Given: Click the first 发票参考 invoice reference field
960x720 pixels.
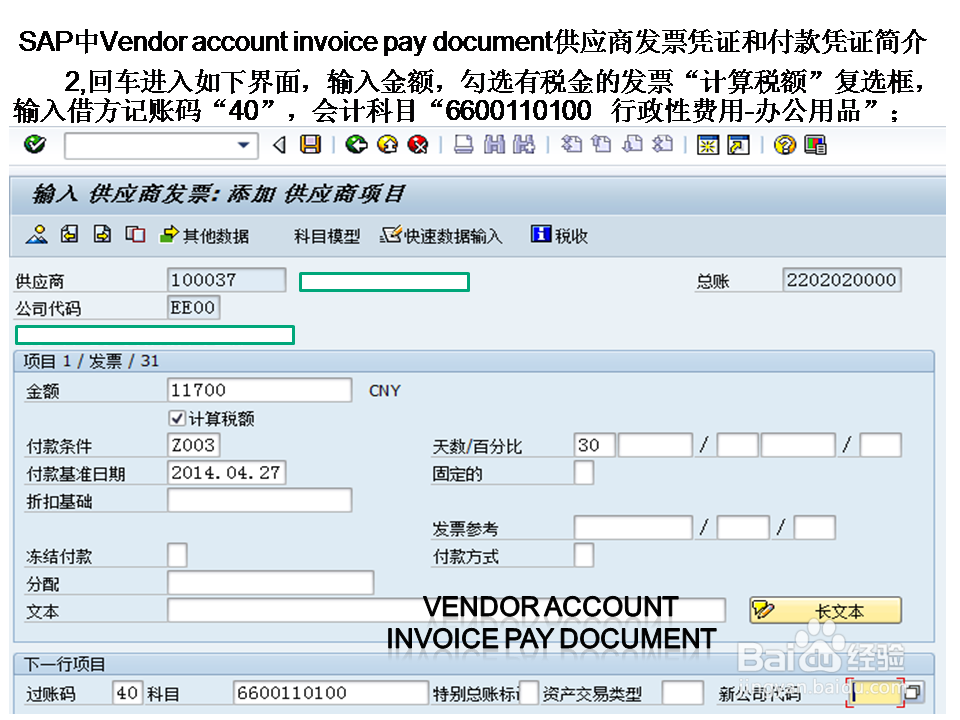Looking at the screenshot, I should point(633,528).
